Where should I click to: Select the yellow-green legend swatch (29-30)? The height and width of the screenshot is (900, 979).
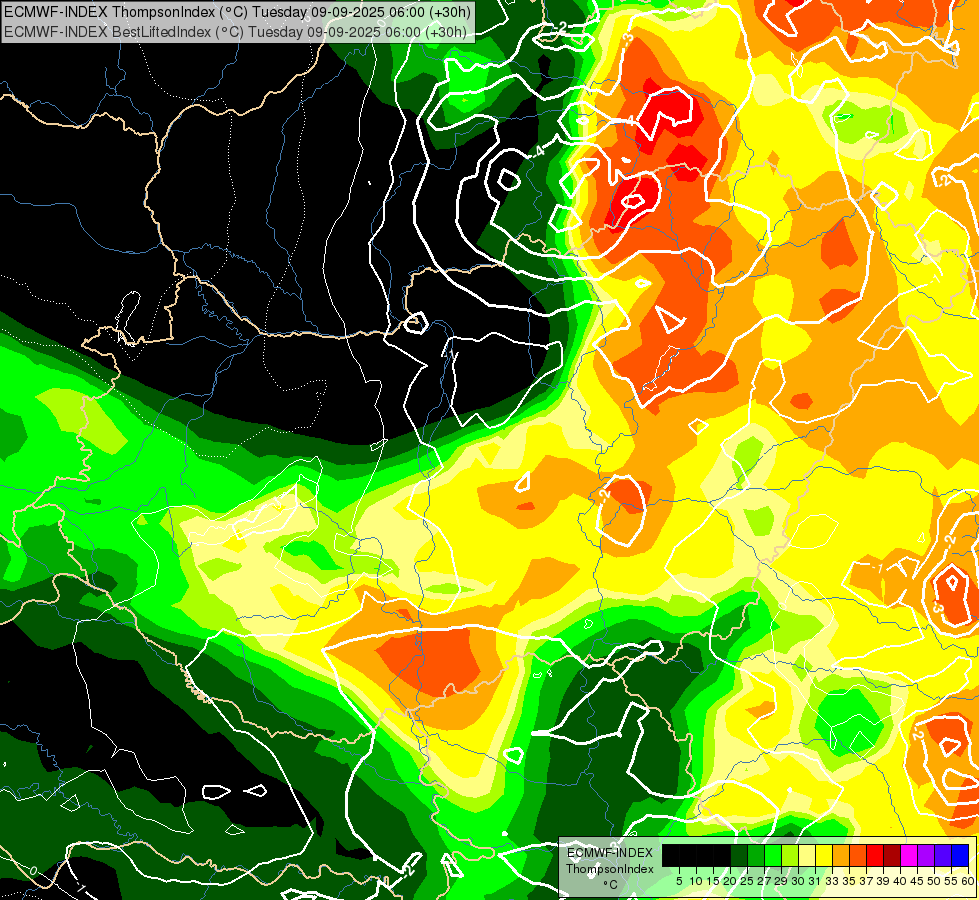pyautogui.click(x=790, y=855)
